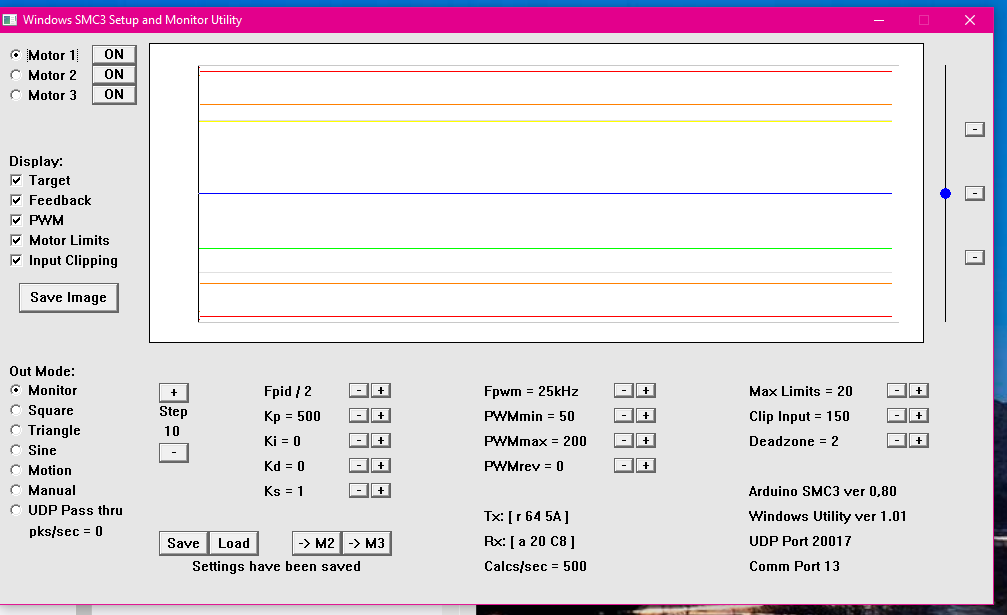Disable Input Clipping display

pyautogui.click(x=16, y=260)
